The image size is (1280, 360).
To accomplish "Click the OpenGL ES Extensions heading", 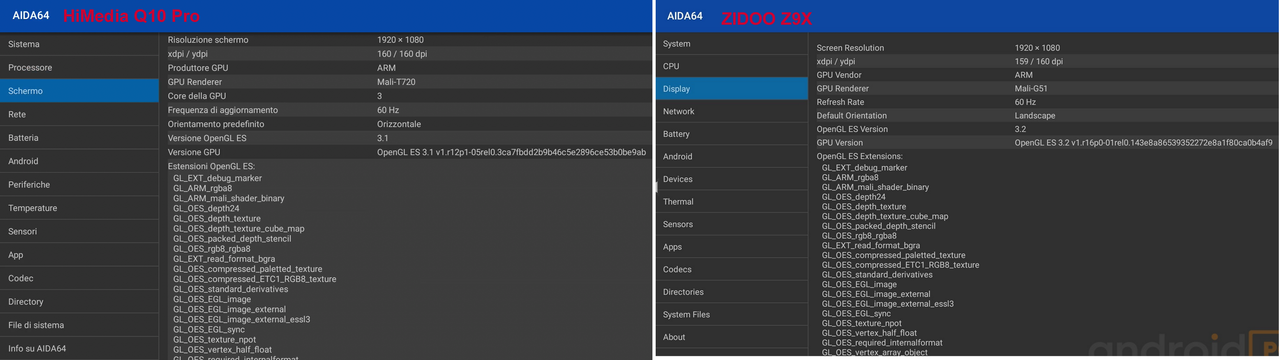I will tap(860, 157).
